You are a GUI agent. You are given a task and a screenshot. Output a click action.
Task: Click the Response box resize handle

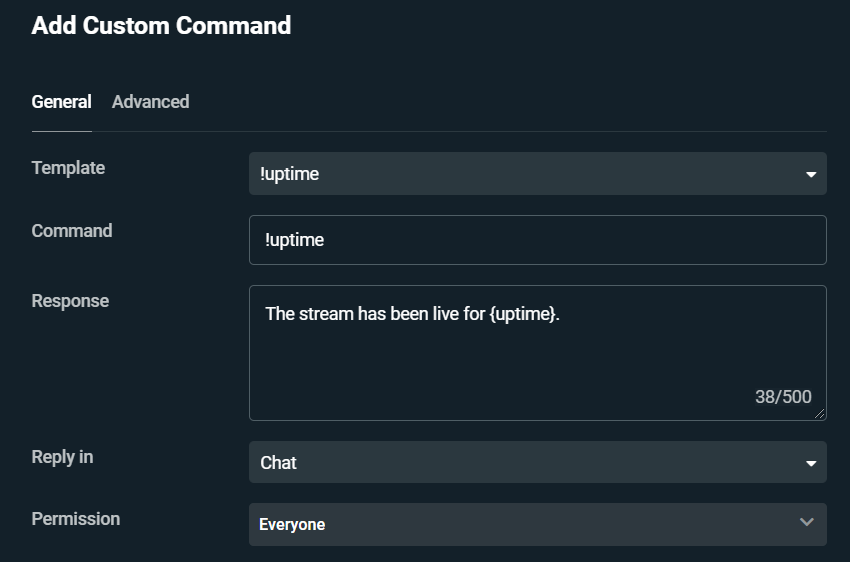point(820,414)
